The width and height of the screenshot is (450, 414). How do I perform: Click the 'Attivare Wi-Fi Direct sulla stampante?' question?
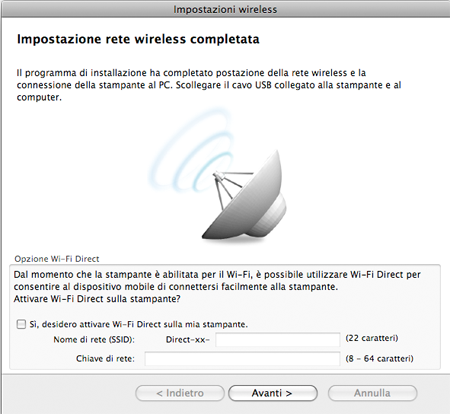tap(97, 299)
